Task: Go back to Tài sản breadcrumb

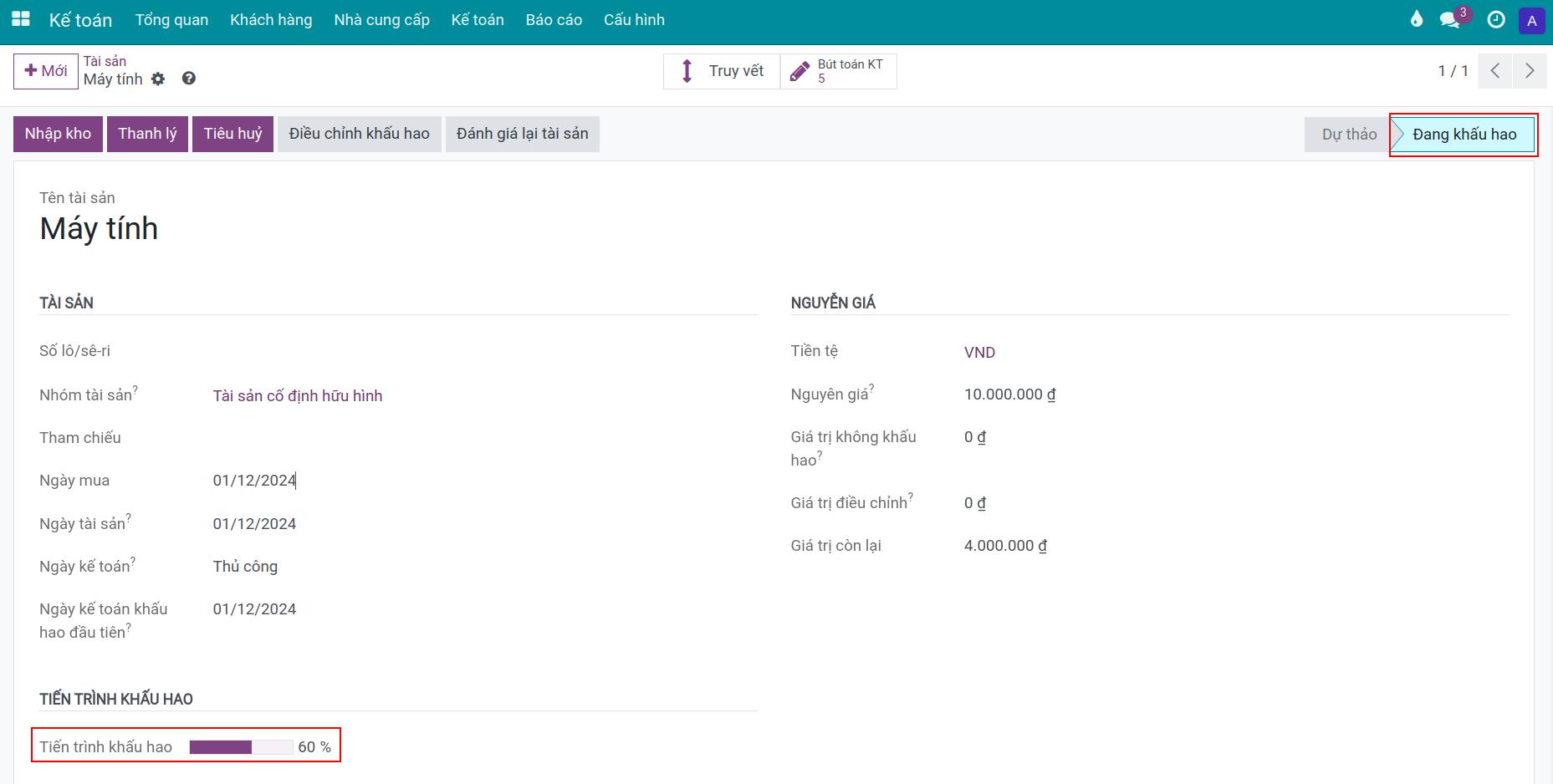Action: coord(105,61)
